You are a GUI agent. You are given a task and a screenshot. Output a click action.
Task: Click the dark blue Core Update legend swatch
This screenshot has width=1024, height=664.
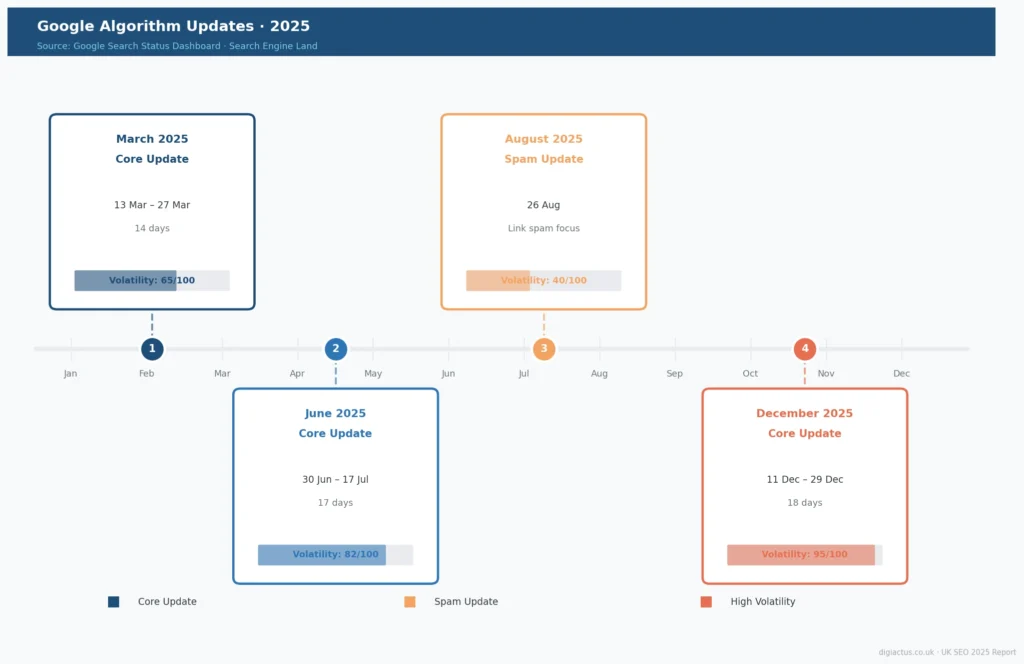click(x=114, y=602)
